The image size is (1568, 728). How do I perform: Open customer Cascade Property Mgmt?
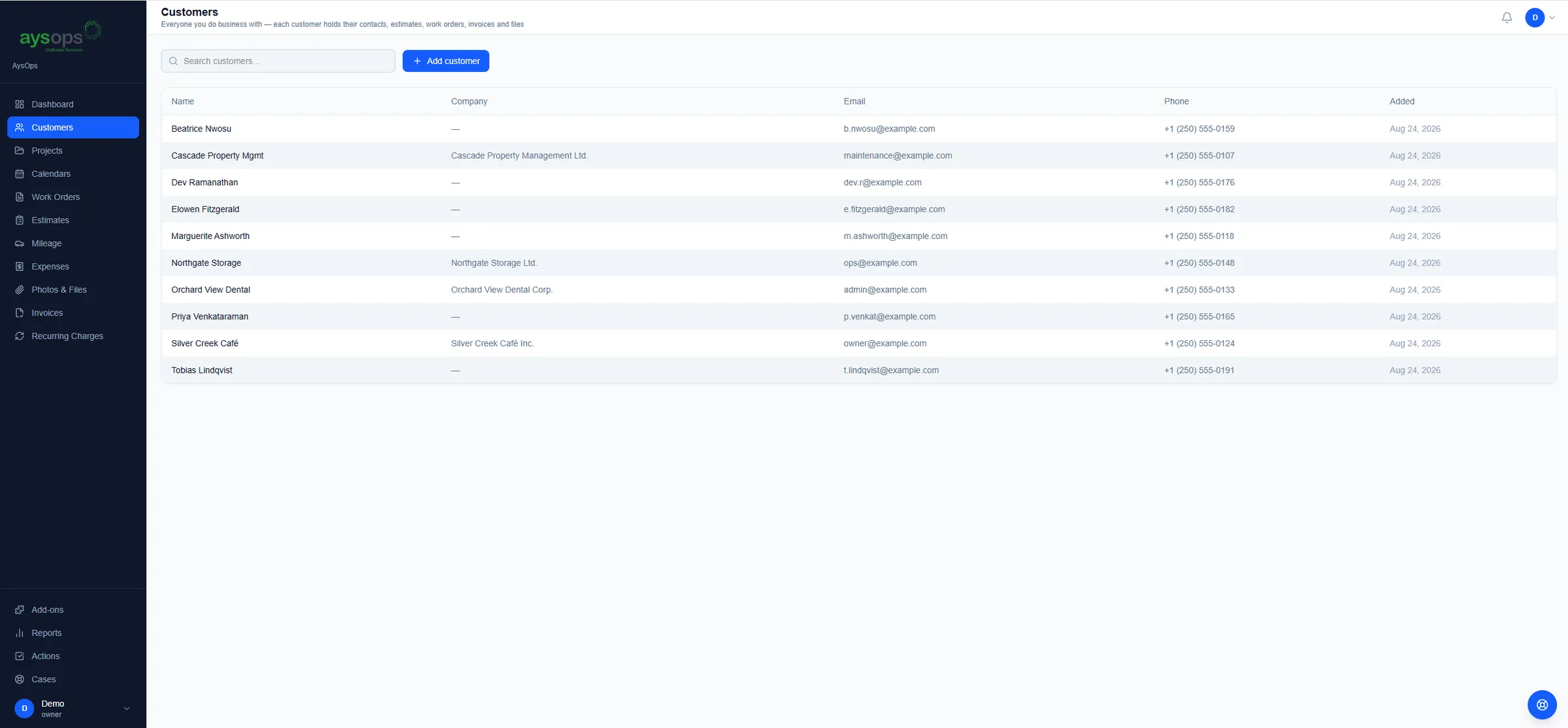pos(218,155)
